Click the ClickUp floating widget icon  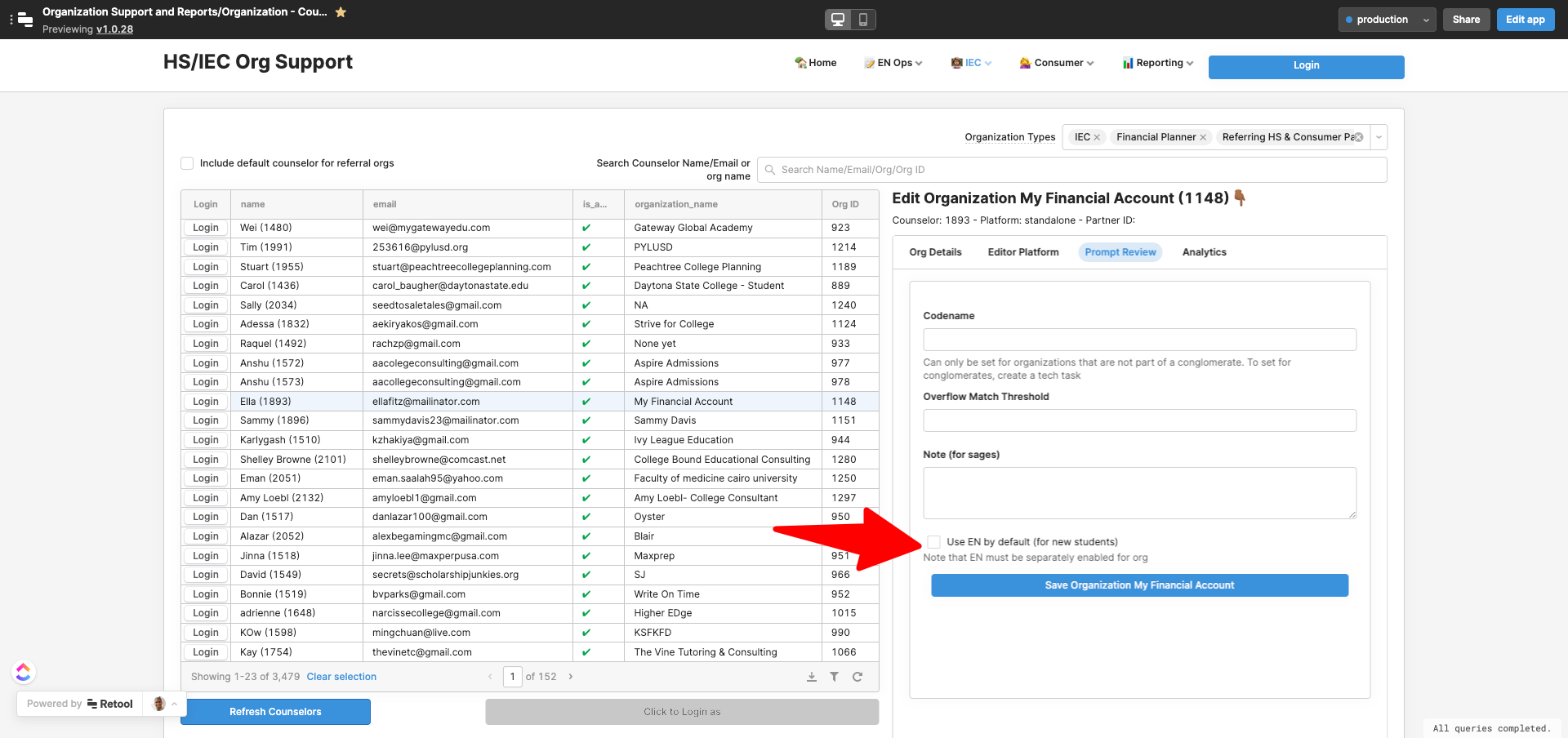click(x=24, y=672)
